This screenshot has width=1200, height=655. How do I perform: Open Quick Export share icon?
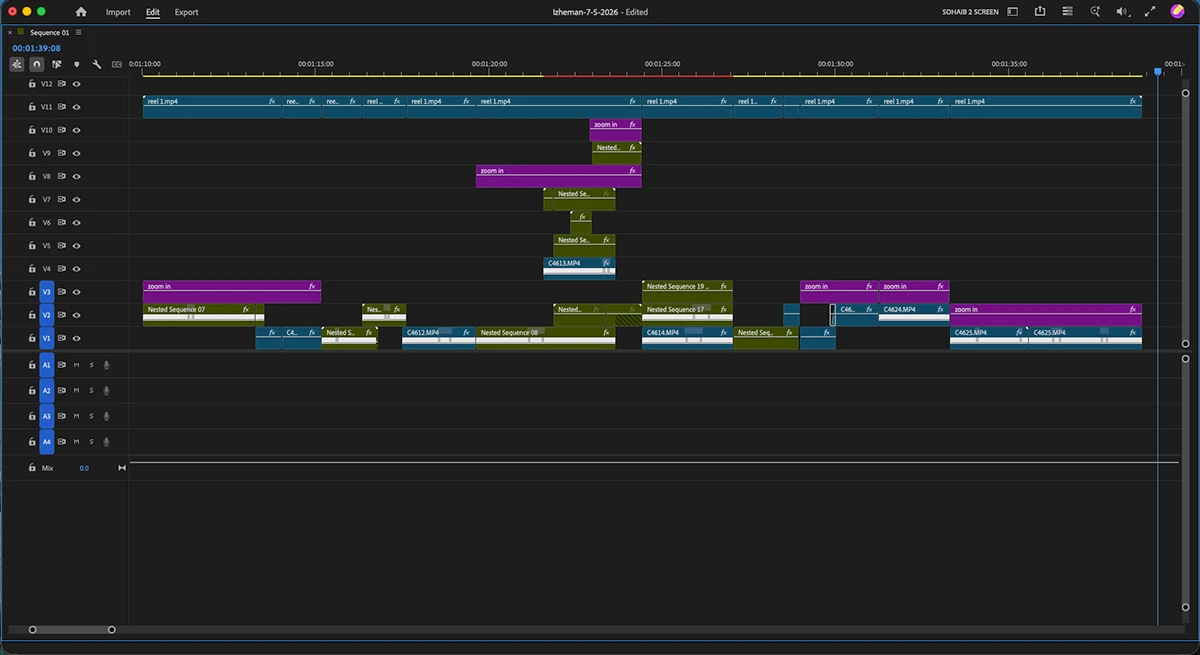click(x=1040, y=12)
